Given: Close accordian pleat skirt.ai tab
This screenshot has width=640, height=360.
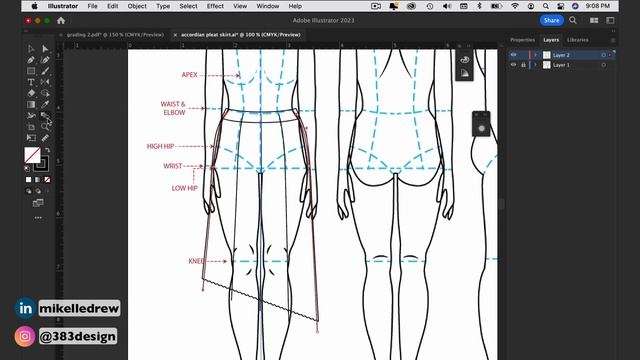Looking at the screenshot, I should [x=176, y=35].
